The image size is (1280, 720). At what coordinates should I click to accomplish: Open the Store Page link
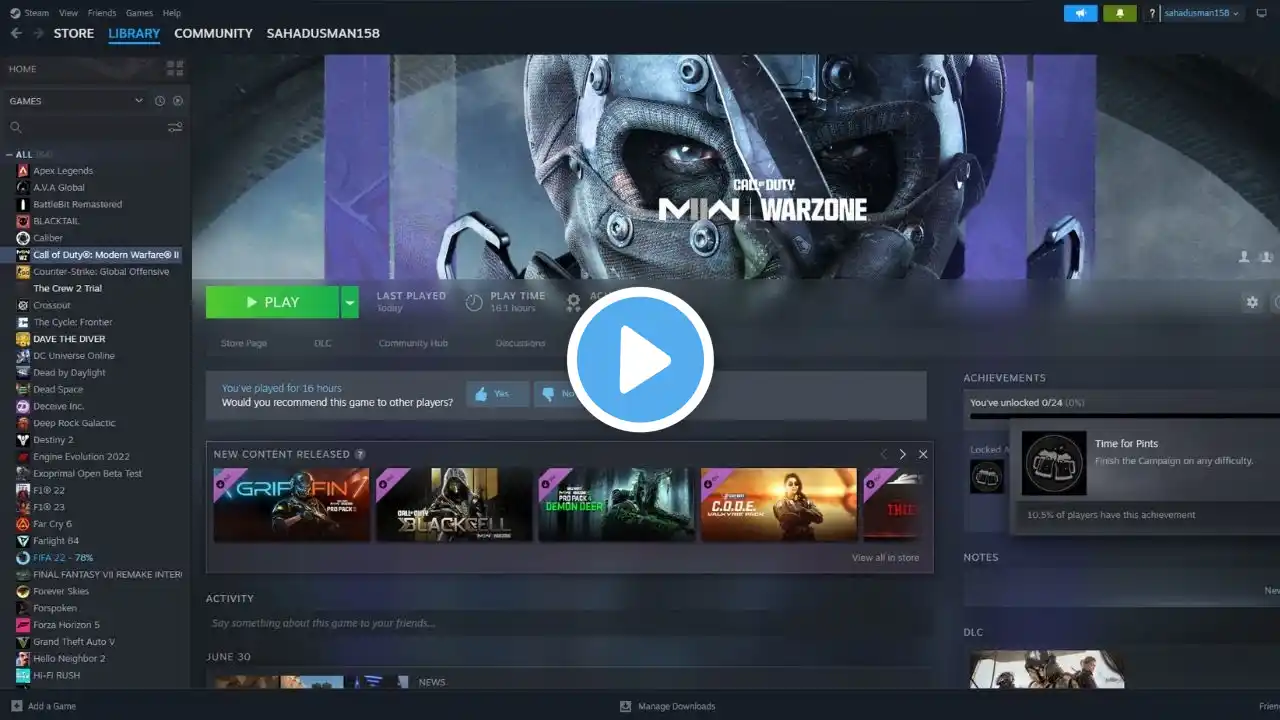[x=244, y=343]
